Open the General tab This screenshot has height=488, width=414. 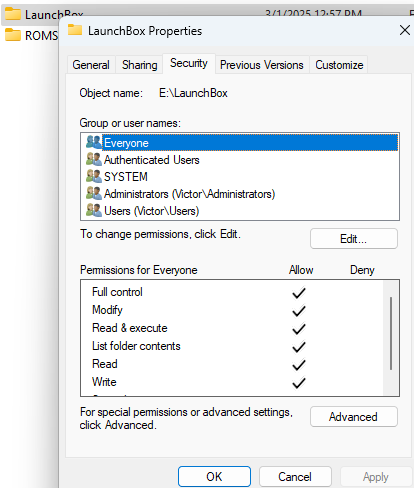(x=91, y=65)
